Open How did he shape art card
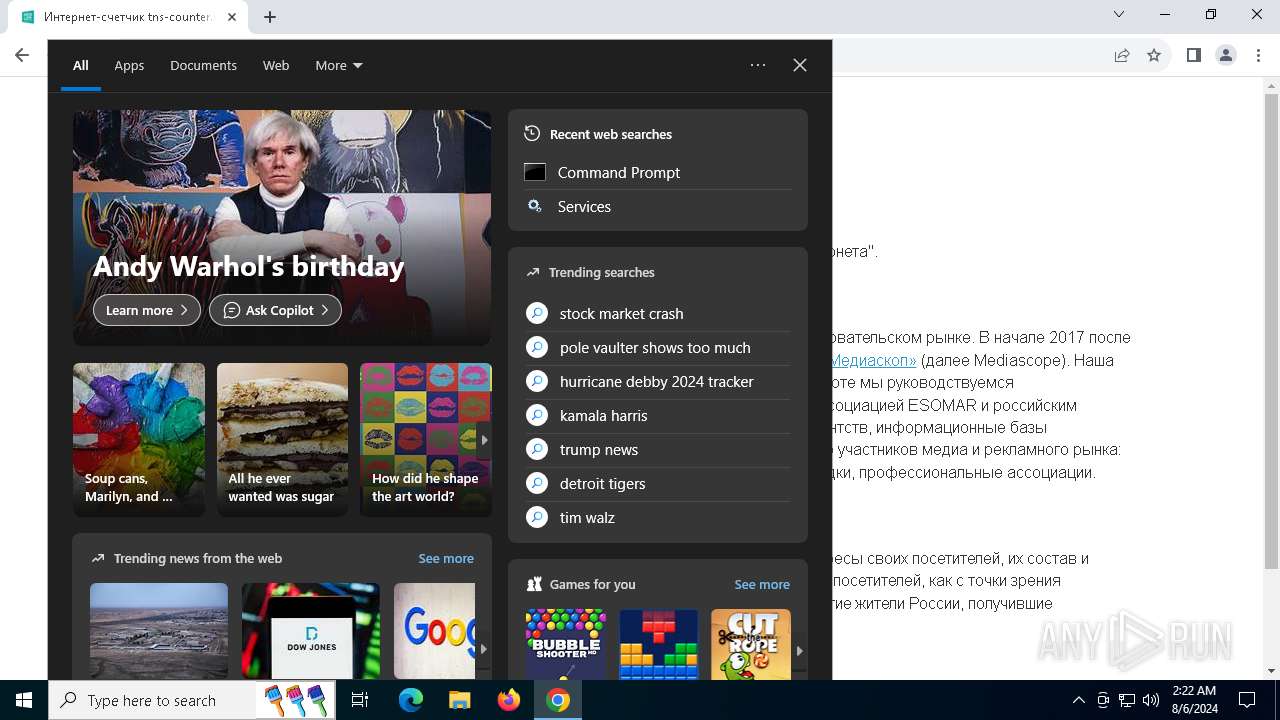The image size is (1280, 720). (424, 440)
